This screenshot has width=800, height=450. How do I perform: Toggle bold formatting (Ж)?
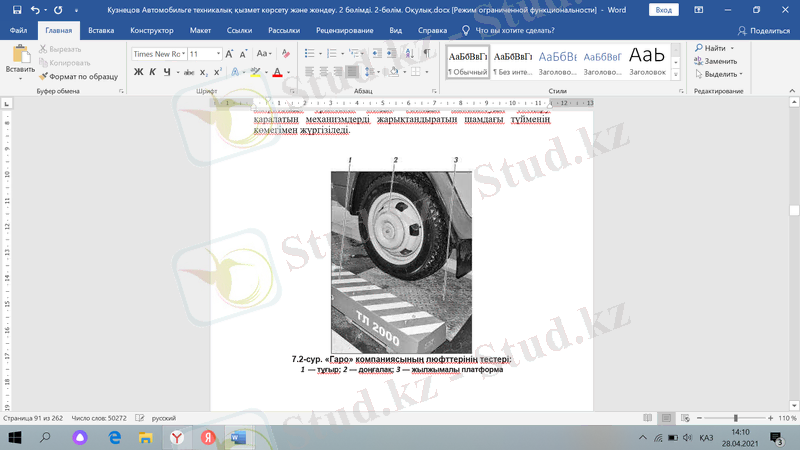pos(139,72)
